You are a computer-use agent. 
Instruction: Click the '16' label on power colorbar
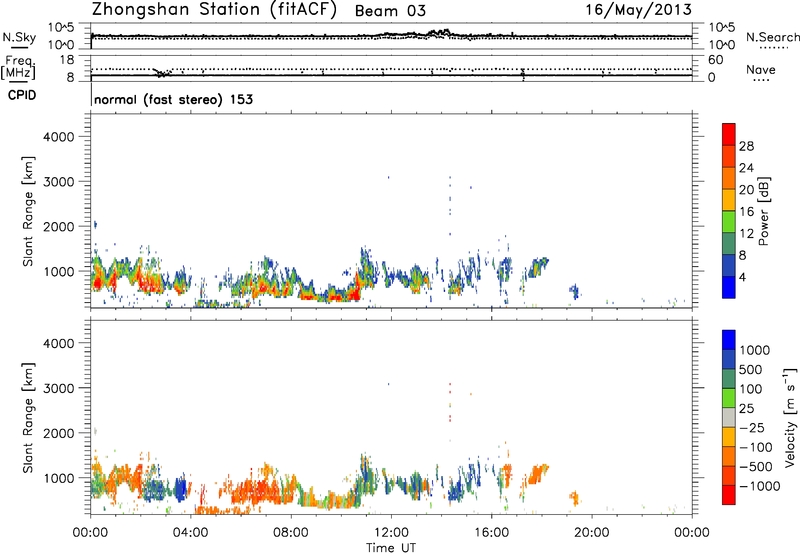(x=746, y=212)
